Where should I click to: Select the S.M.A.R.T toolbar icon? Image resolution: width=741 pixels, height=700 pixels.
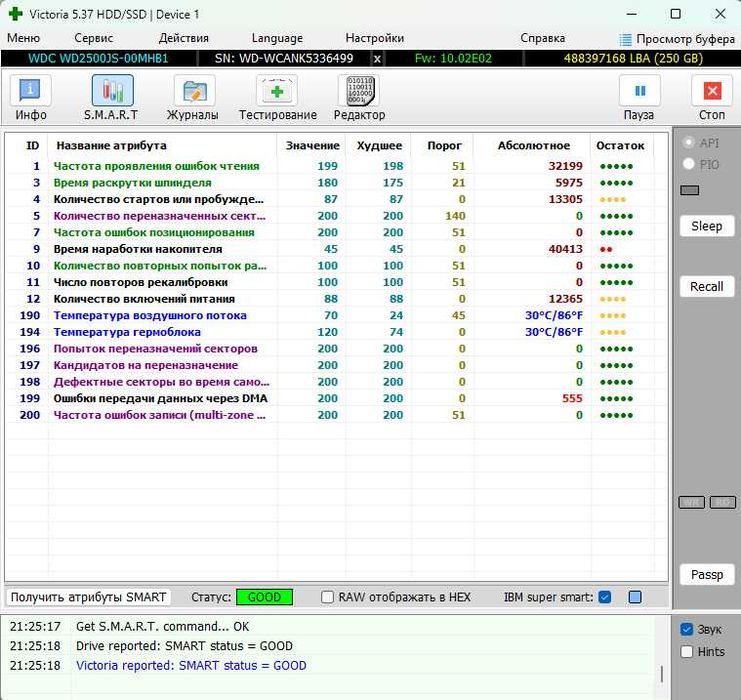coord(112,91)
